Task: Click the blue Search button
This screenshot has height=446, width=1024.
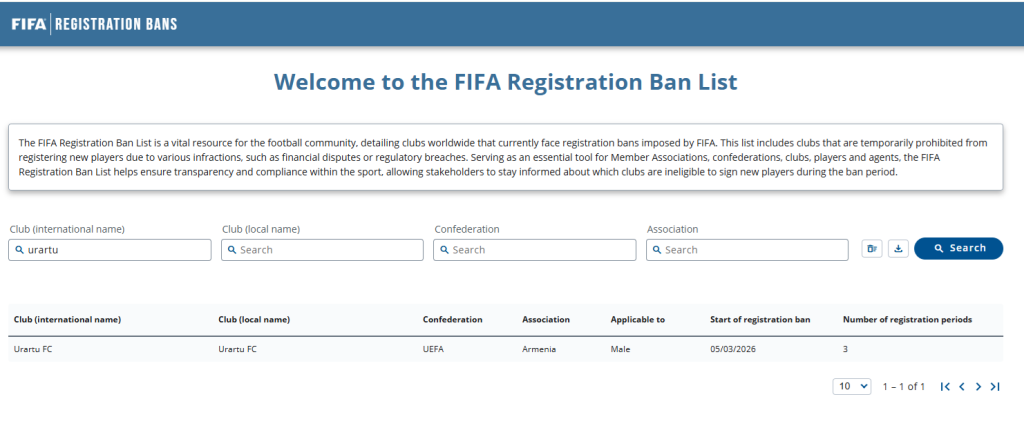Action: point(958,249)
